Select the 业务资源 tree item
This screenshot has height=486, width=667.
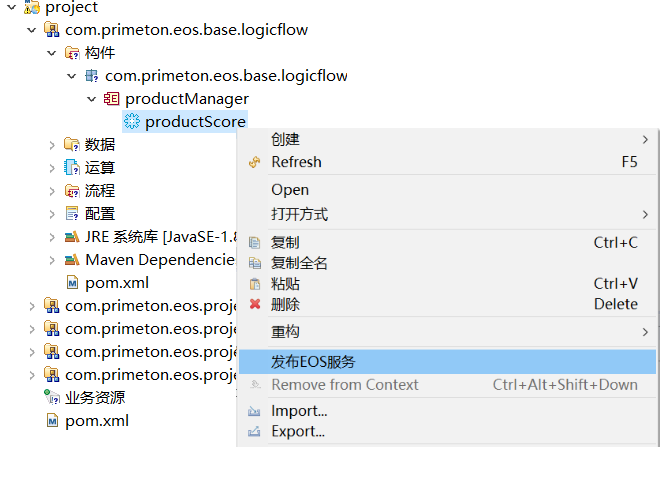click(94, 398)
